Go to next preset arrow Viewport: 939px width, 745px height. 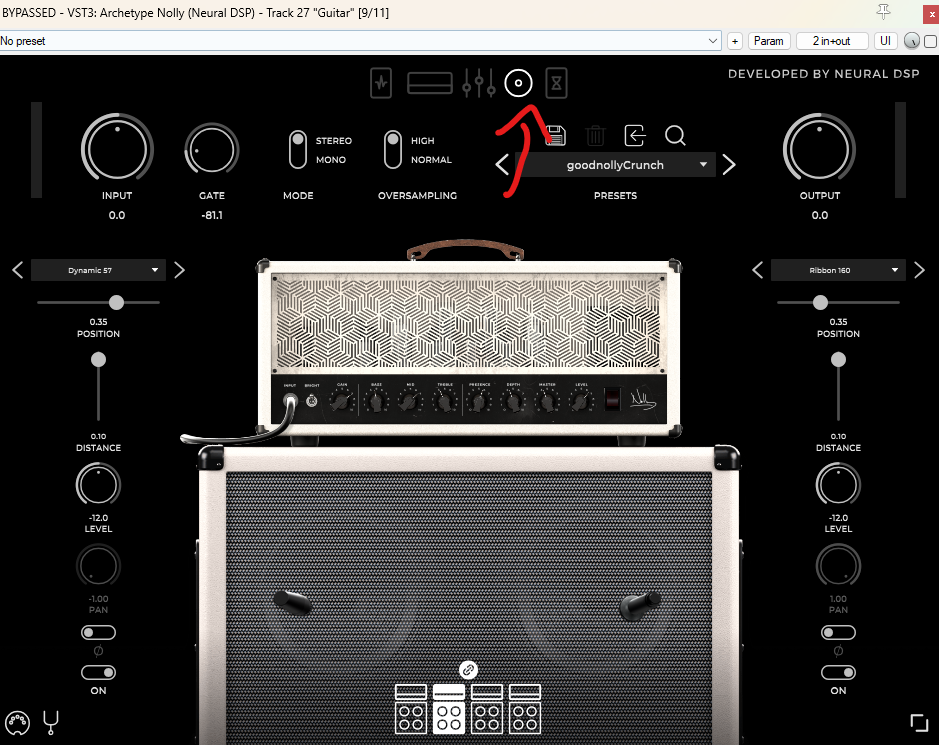pyautogui.click(x=729, y=165)
